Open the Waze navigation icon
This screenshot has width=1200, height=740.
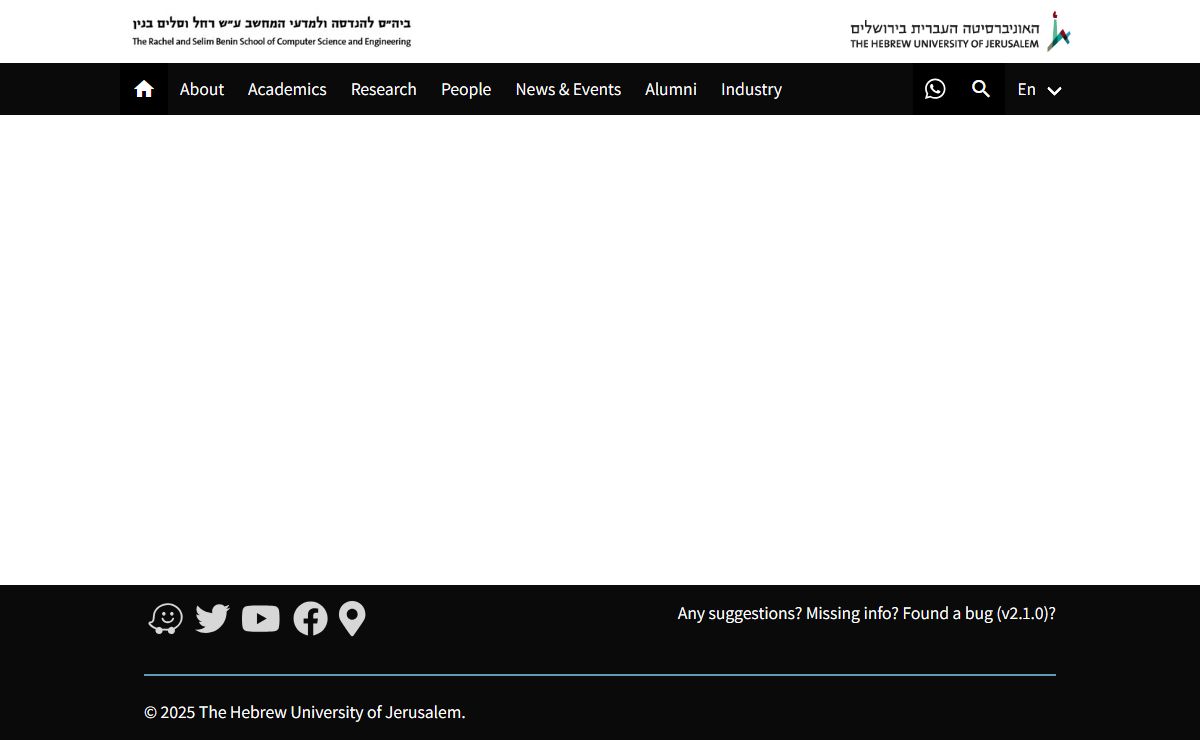166,619
